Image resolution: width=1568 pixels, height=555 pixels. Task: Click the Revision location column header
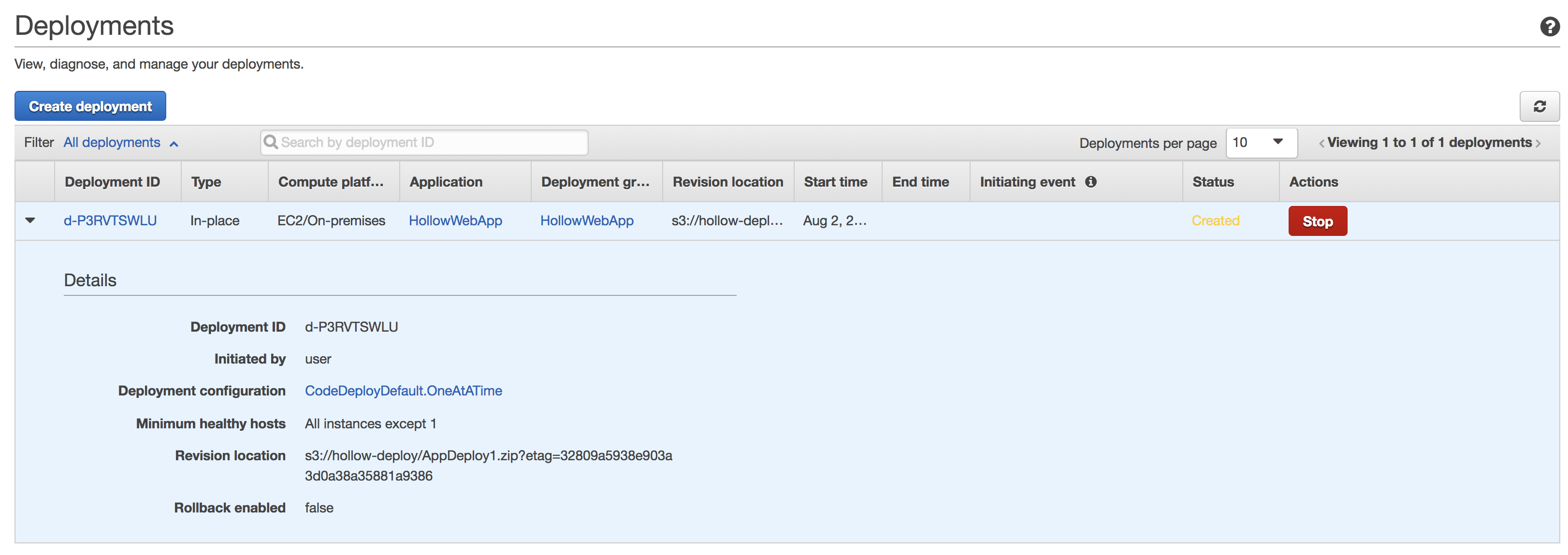click(x=727, y=181)
